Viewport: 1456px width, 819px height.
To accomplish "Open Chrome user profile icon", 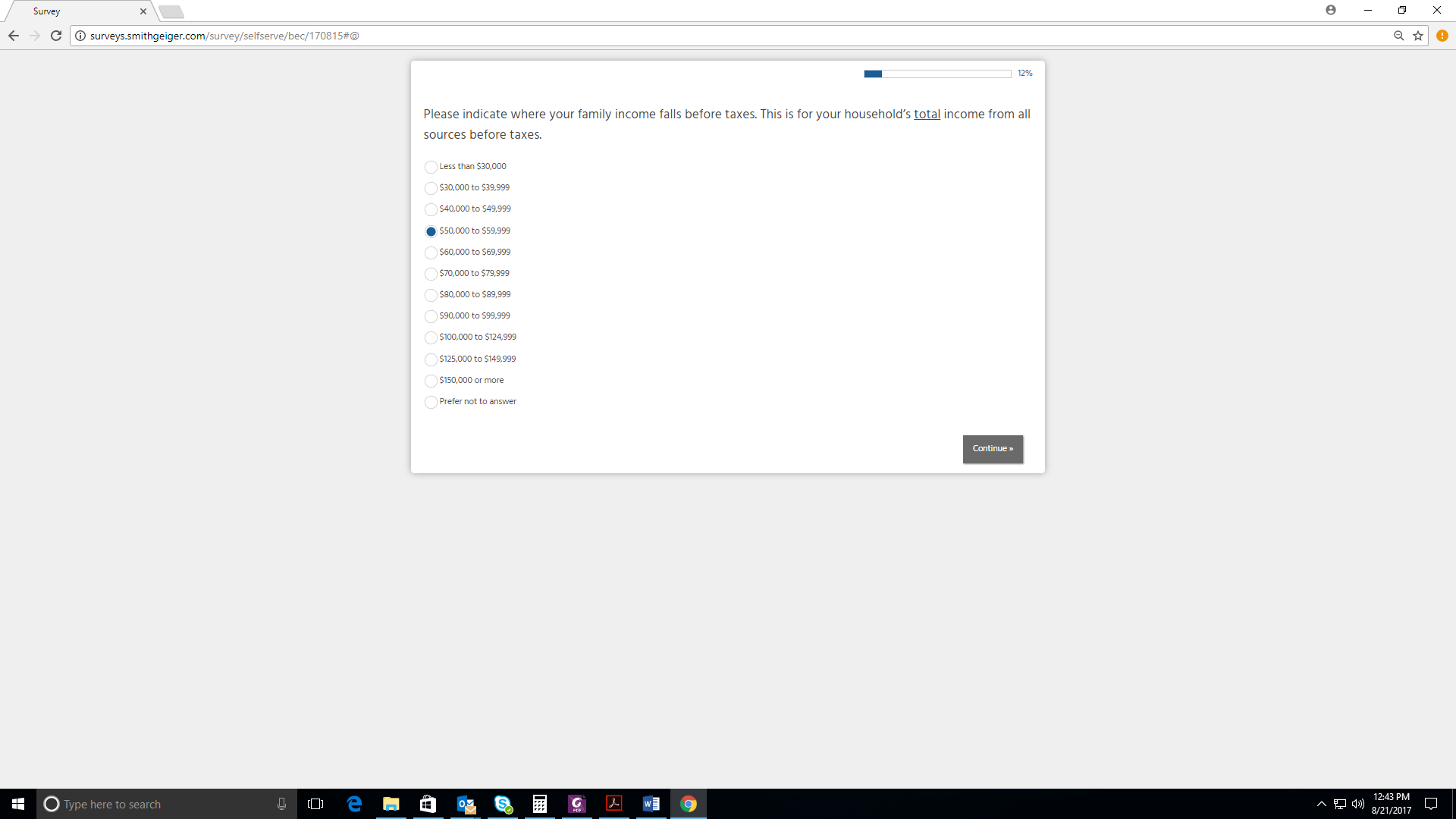I will pos(1331,10).
